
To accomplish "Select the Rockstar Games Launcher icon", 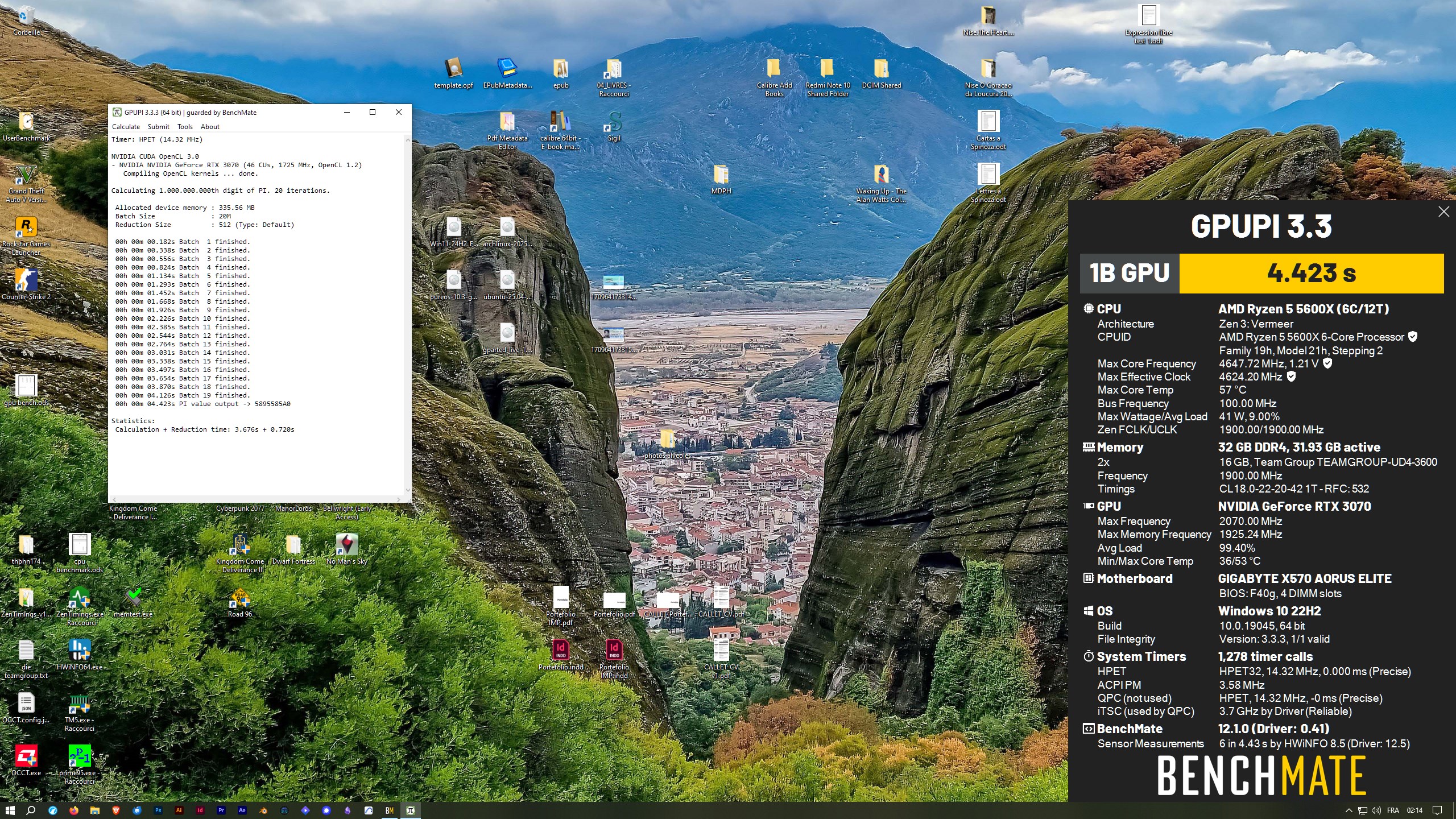I will coord(26,236).
